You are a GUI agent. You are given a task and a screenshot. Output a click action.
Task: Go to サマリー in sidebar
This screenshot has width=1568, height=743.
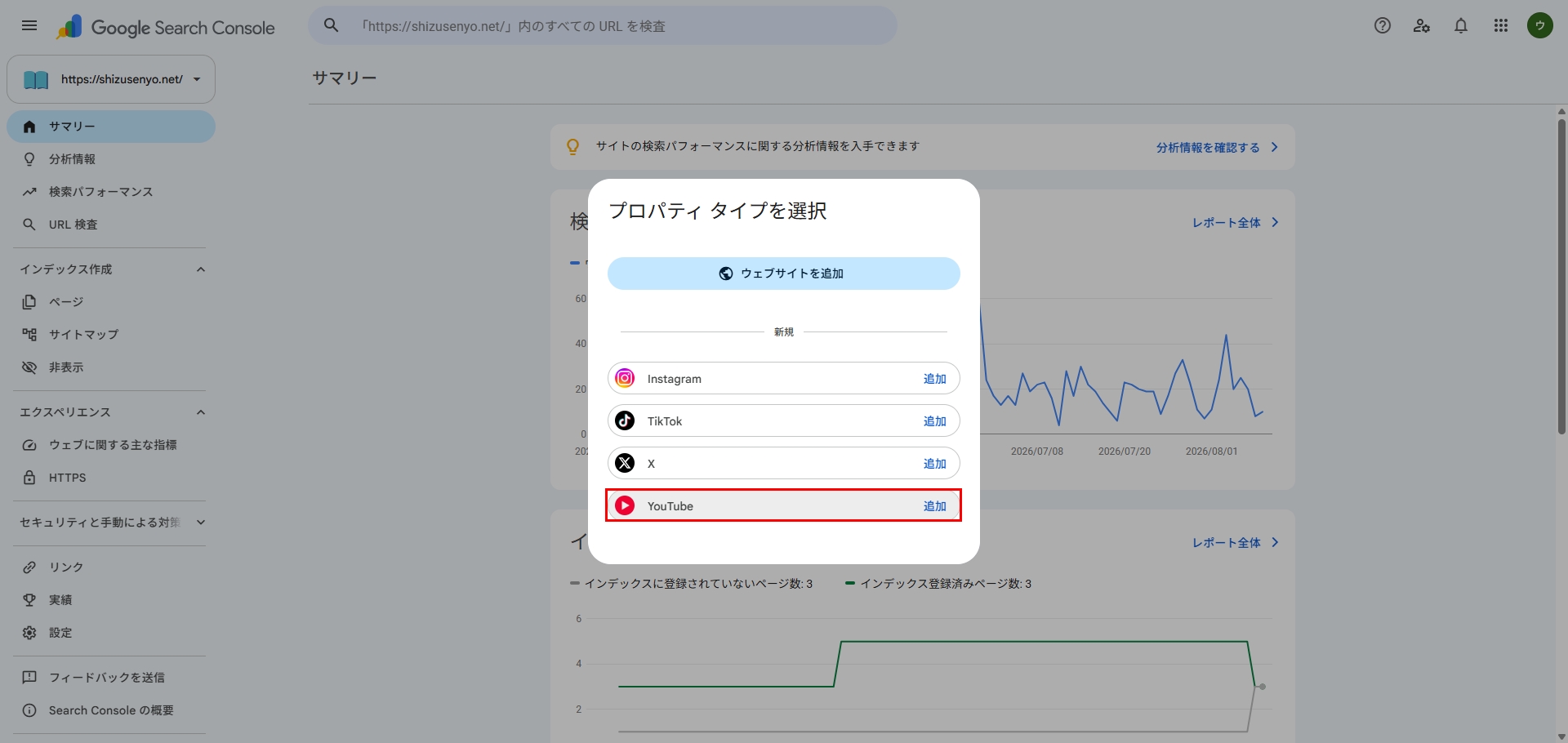[x=111, y=127]
